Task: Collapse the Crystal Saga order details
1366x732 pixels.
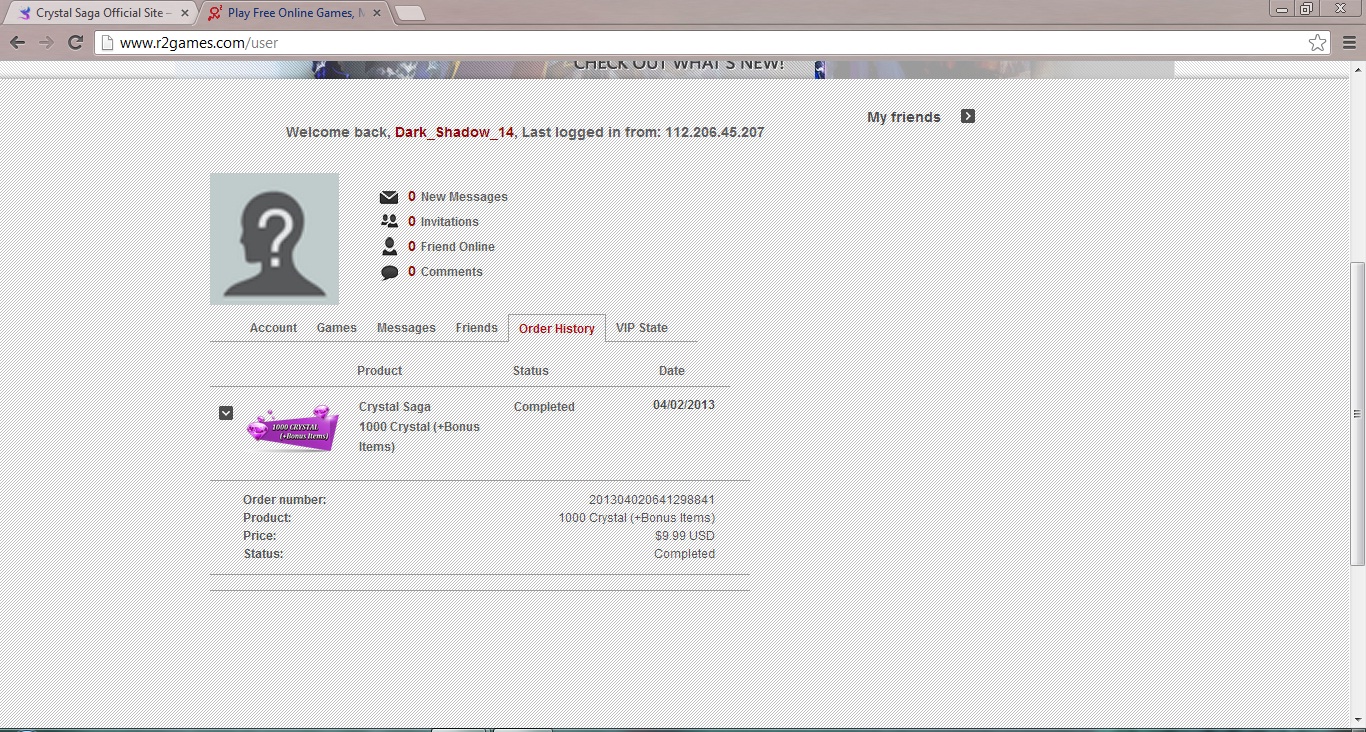Action: click(226, 413)
